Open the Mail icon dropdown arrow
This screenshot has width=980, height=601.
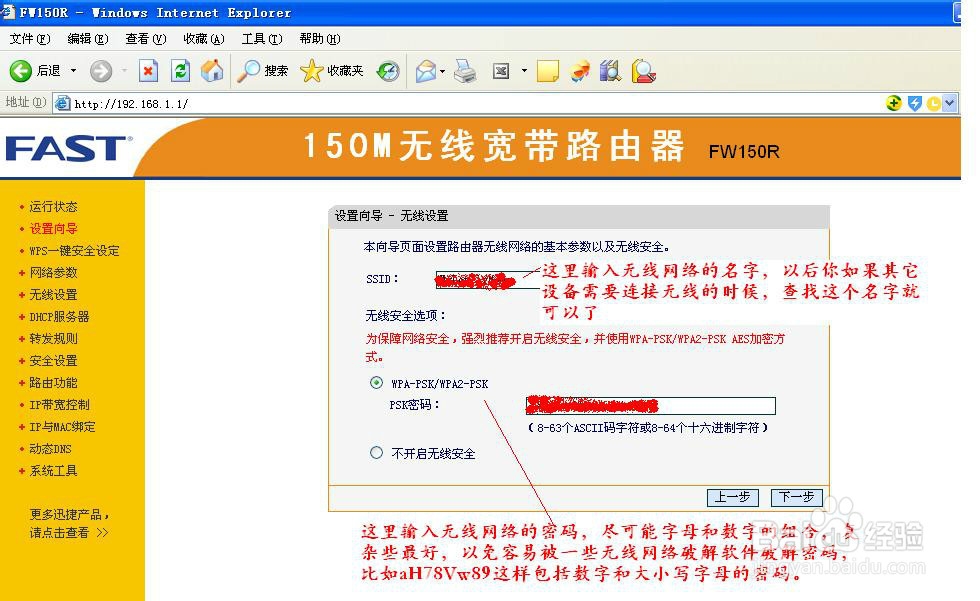(x=442, y=71)
